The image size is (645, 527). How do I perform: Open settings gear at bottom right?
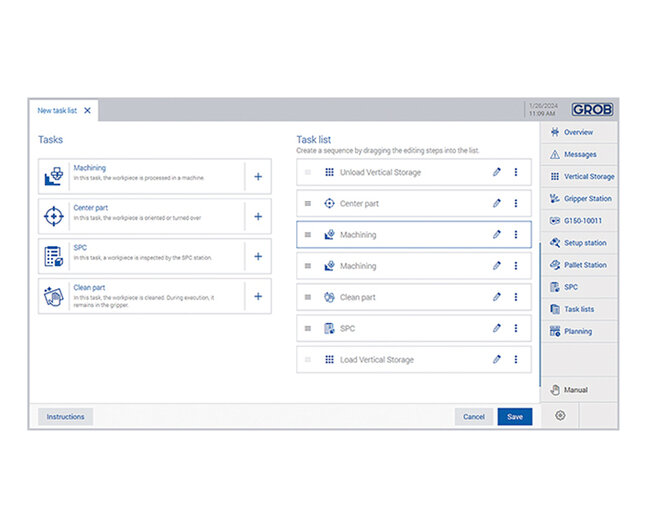coord(560,416)
